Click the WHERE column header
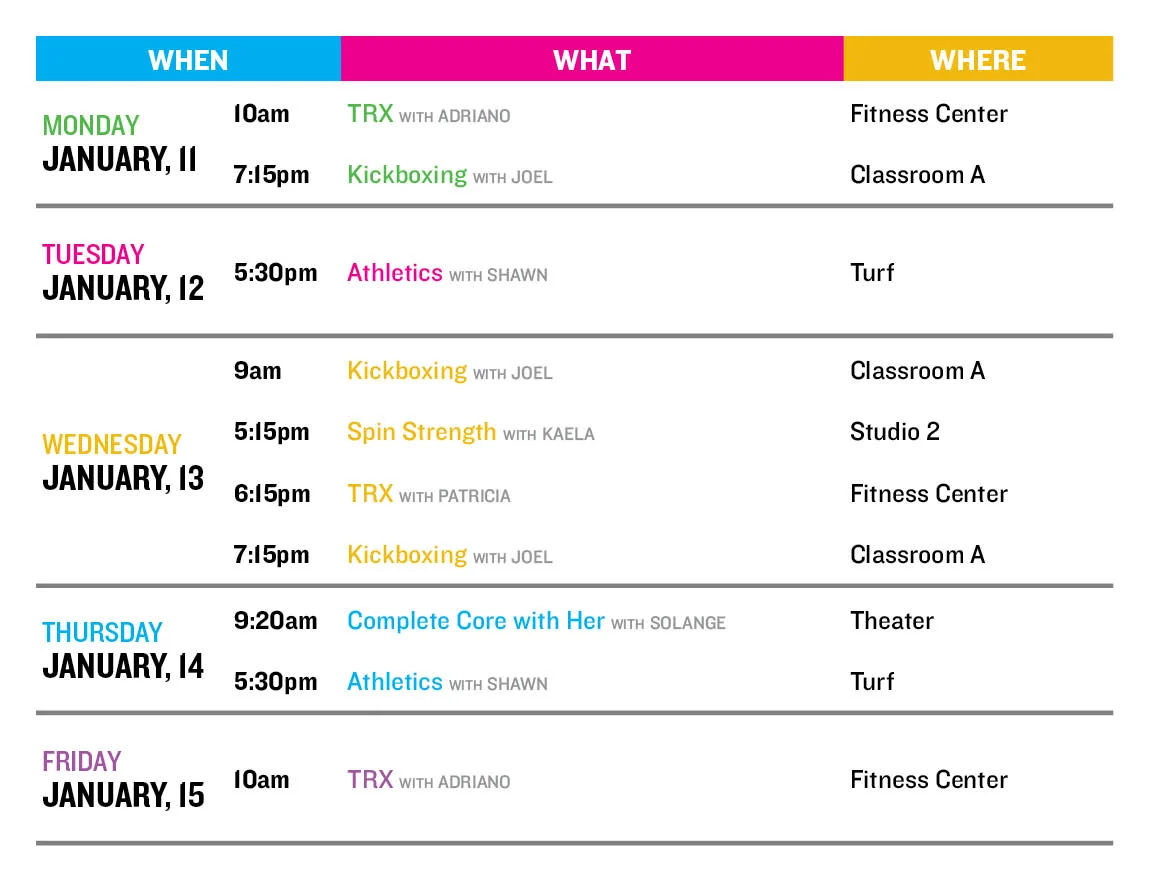Screen dimensions: 1150x882 click(x=977, y=60)
